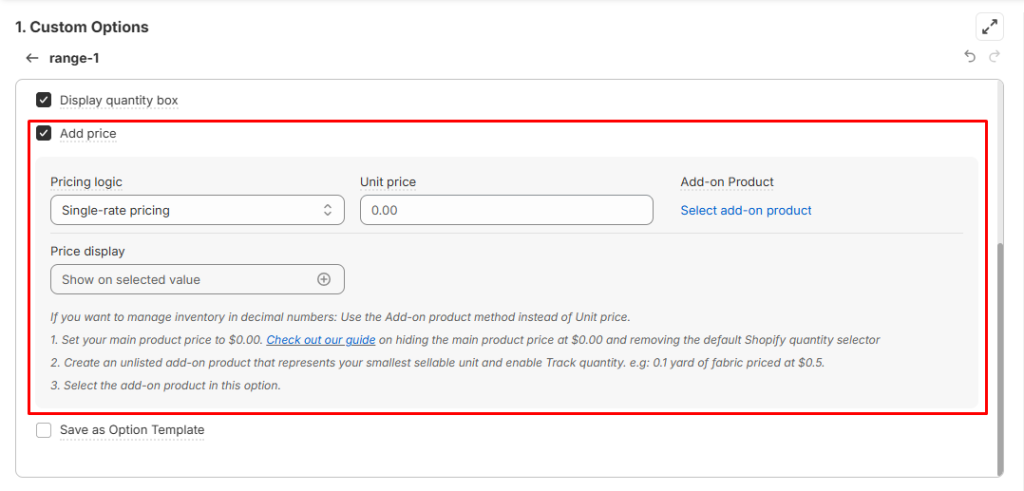Screen dimensions: 1024x491
Task: Click the undo arrow icon
Action: coord(969,58)
